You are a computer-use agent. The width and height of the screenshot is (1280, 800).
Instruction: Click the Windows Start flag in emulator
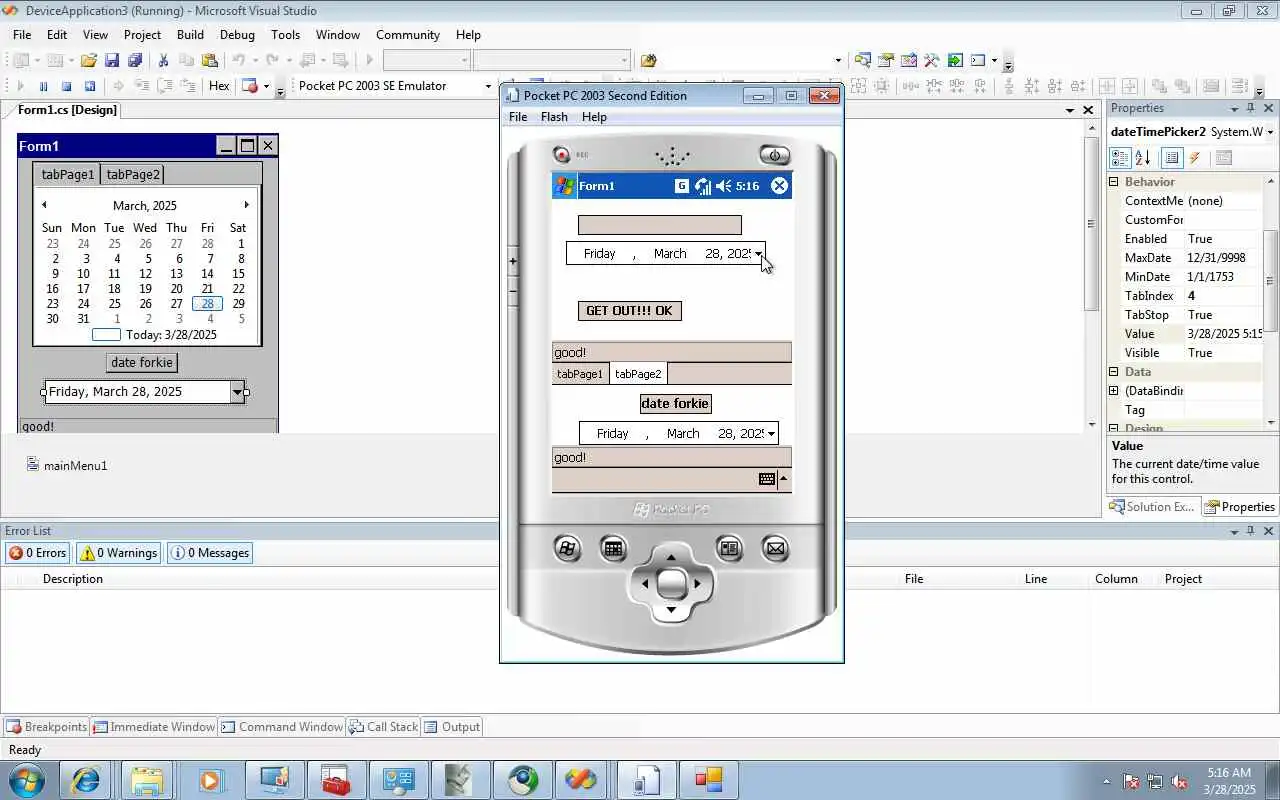[x=564, y=186]
